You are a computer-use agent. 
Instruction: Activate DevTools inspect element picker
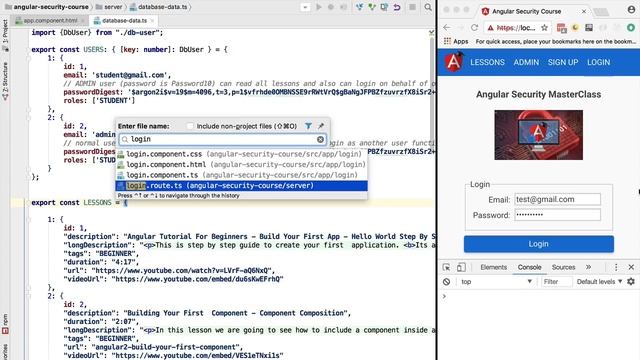click(447, 267)
